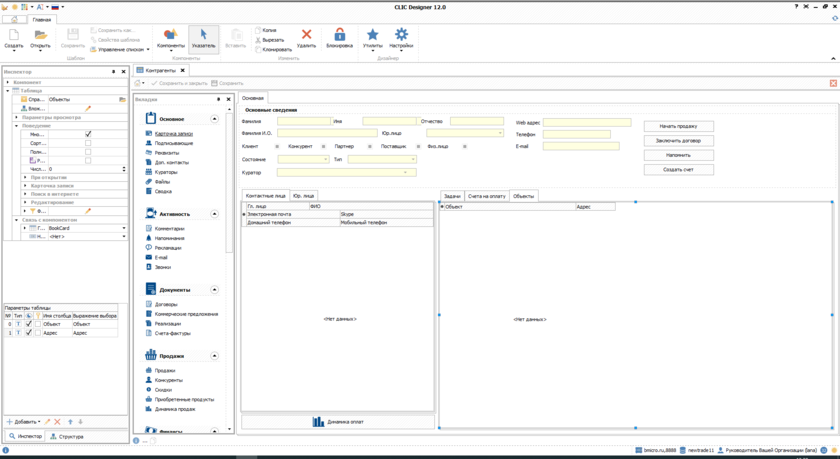The height and width of the screenshot is (459, 840).
Task: Switch to the Юр. лица tab
Action: pyautogui.click(x=304, y=196)
